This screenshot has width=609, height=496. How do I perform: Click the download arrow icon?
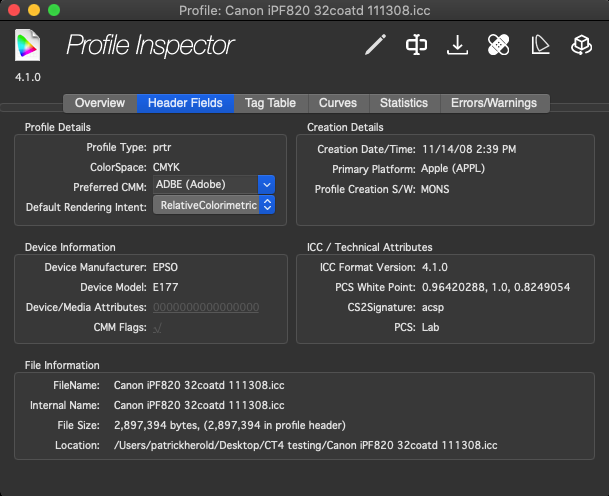point(458,45)
